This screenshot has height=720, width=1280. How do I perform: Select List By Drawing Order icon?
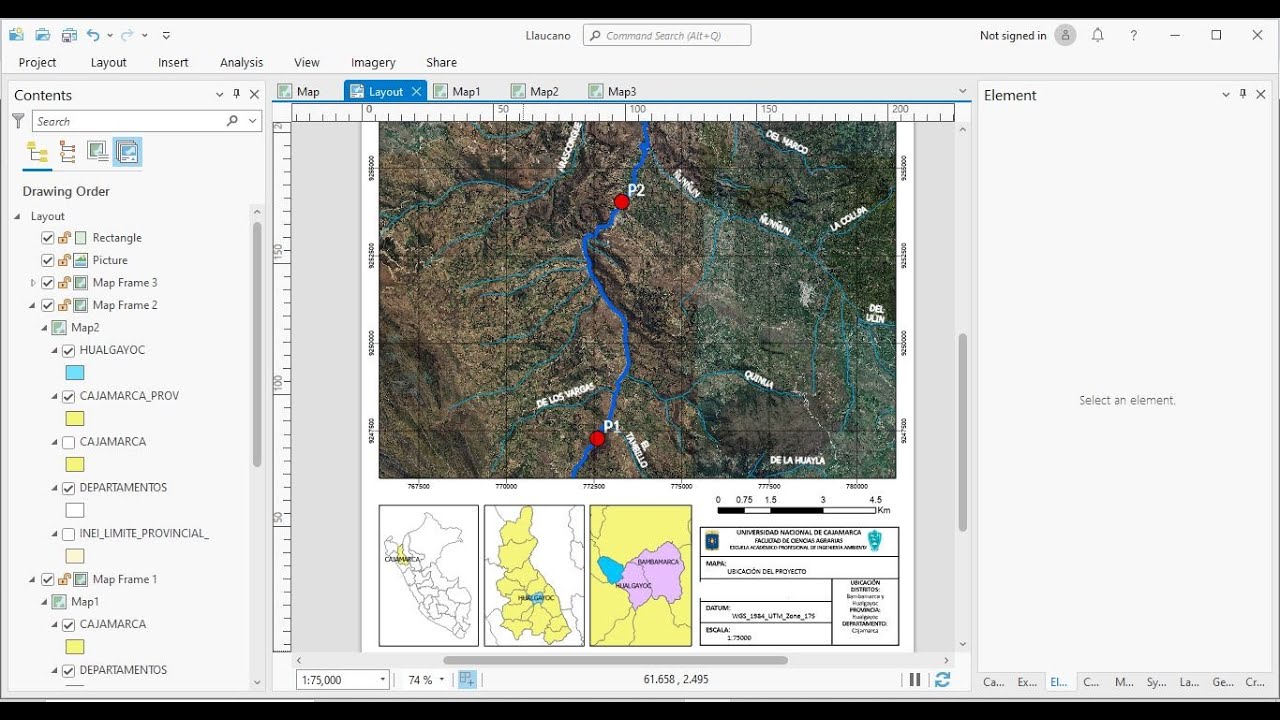[38, 152]
